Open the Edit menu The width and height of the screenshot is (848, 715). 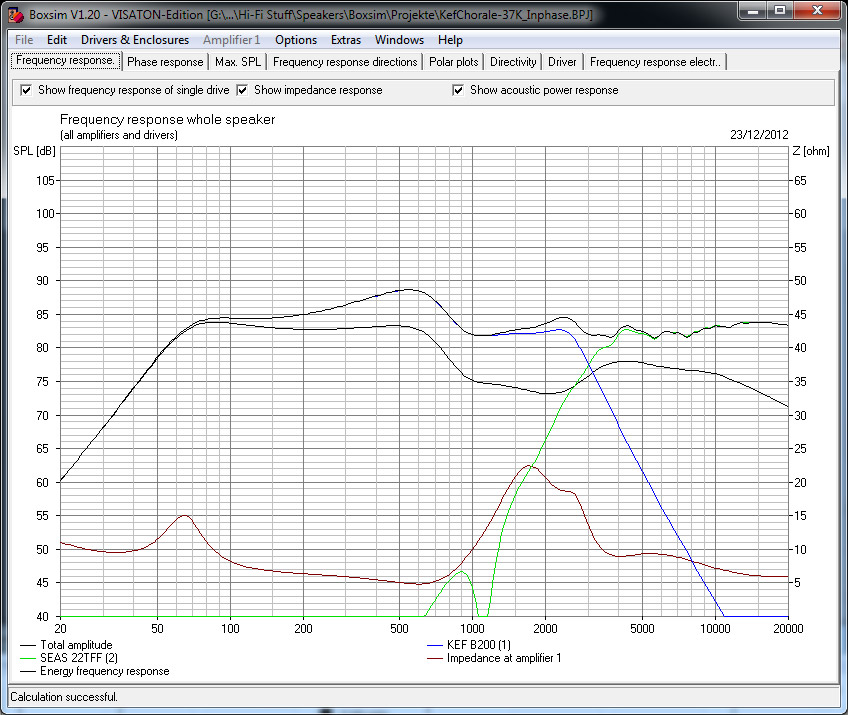tap(57, 40)
